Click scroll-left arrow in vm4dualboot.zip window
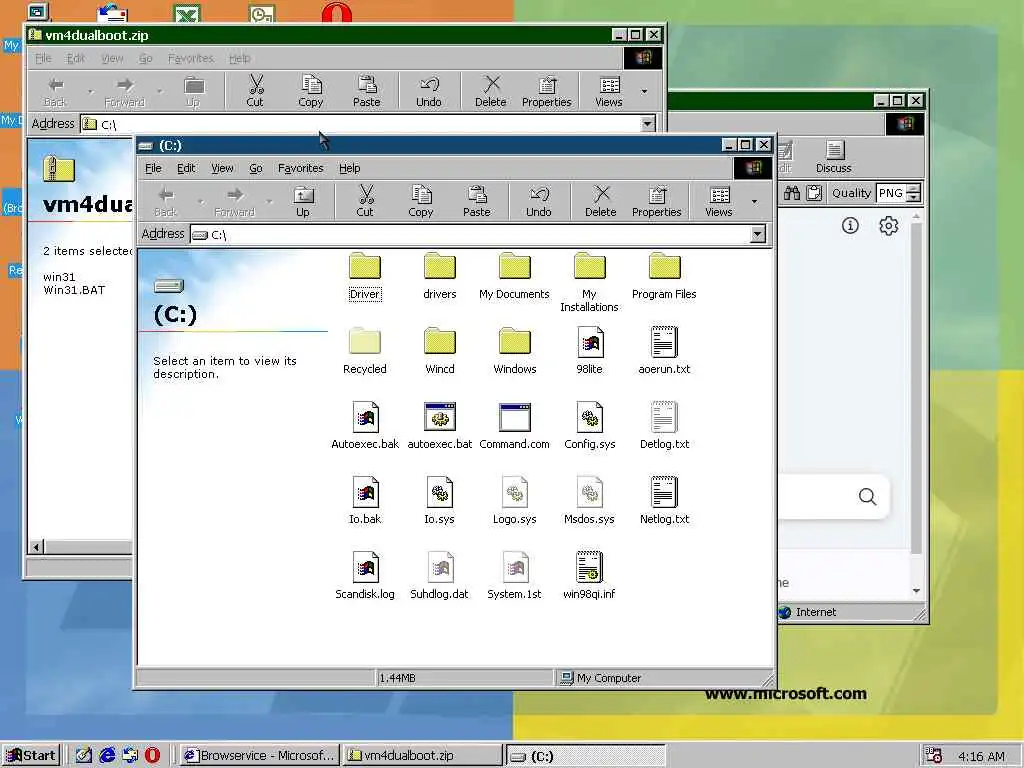Viewport: 1024px width, 768px height. click(37, 547)
